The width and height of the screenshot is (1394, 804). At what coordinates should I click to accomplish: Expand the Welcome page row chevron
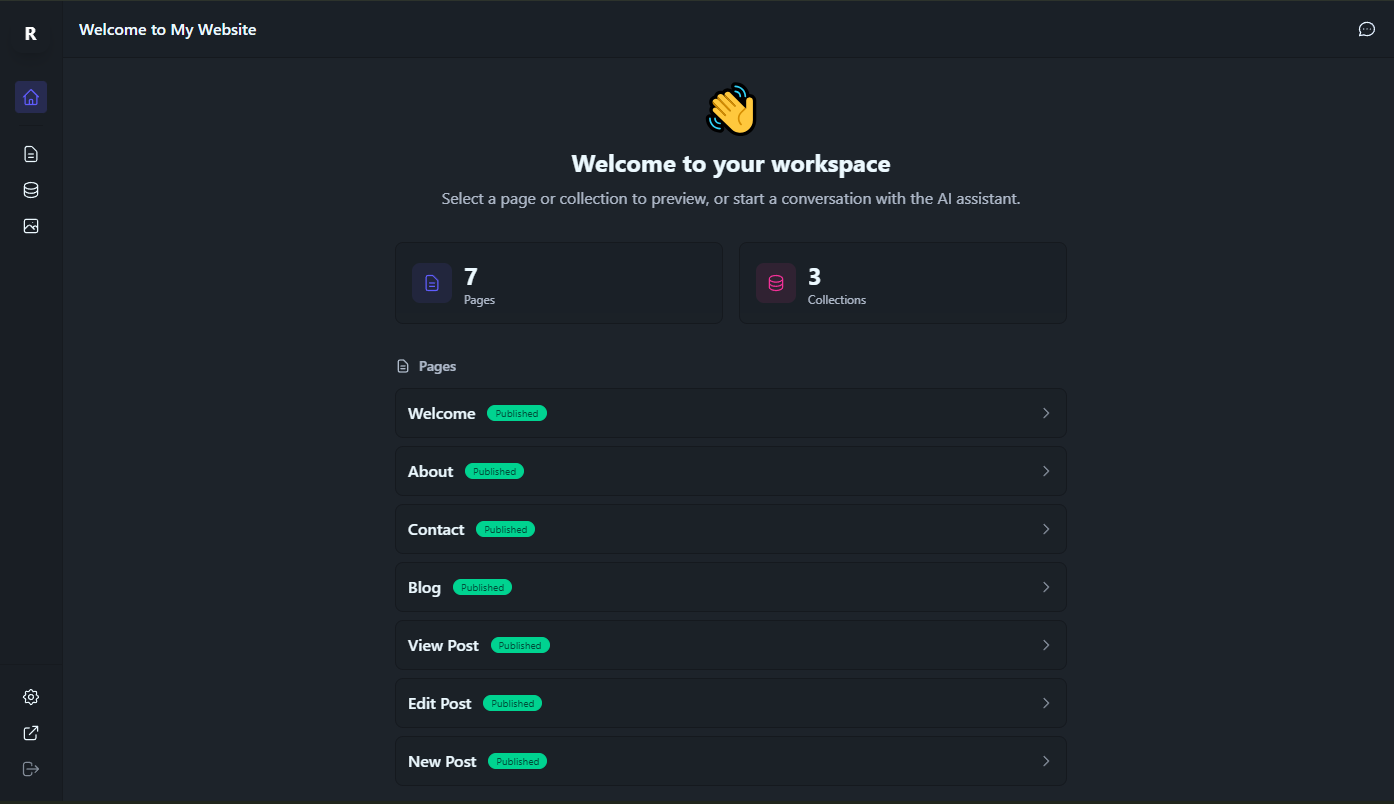click(x=1046, y=413)
